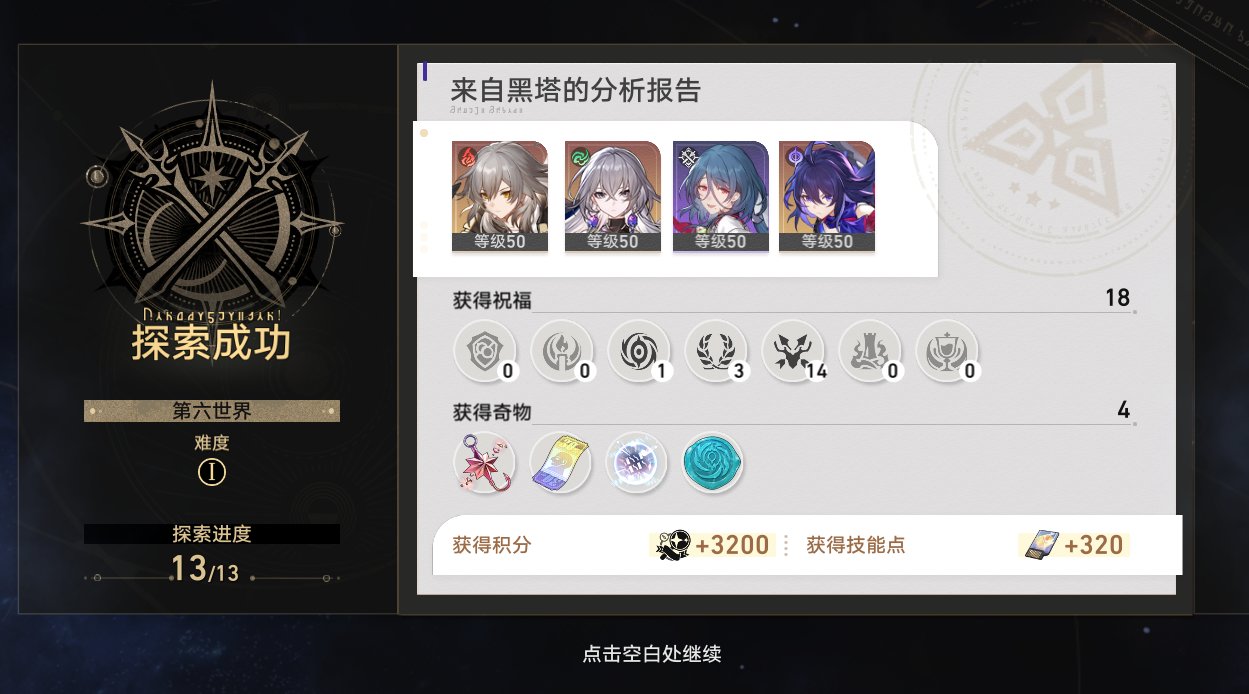Select the Abundance laurel blessing icon with 3

pos(716,351)
